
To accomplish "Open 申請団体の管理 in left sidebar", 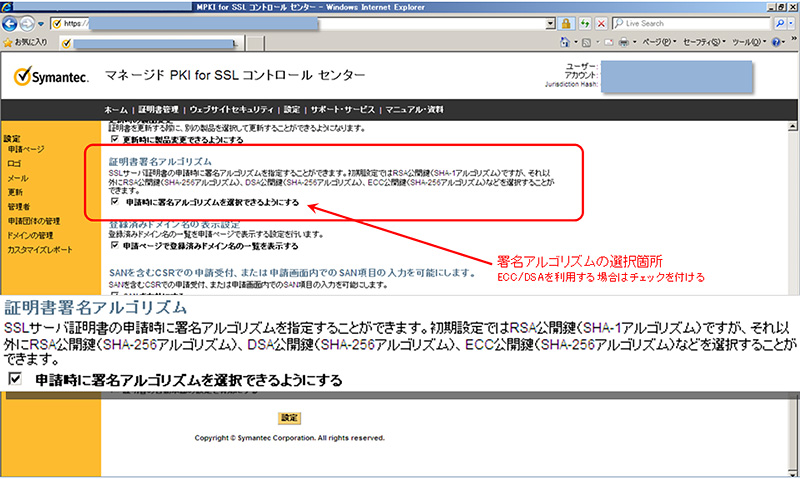I will pyautogui.click(x=34, y=221).
